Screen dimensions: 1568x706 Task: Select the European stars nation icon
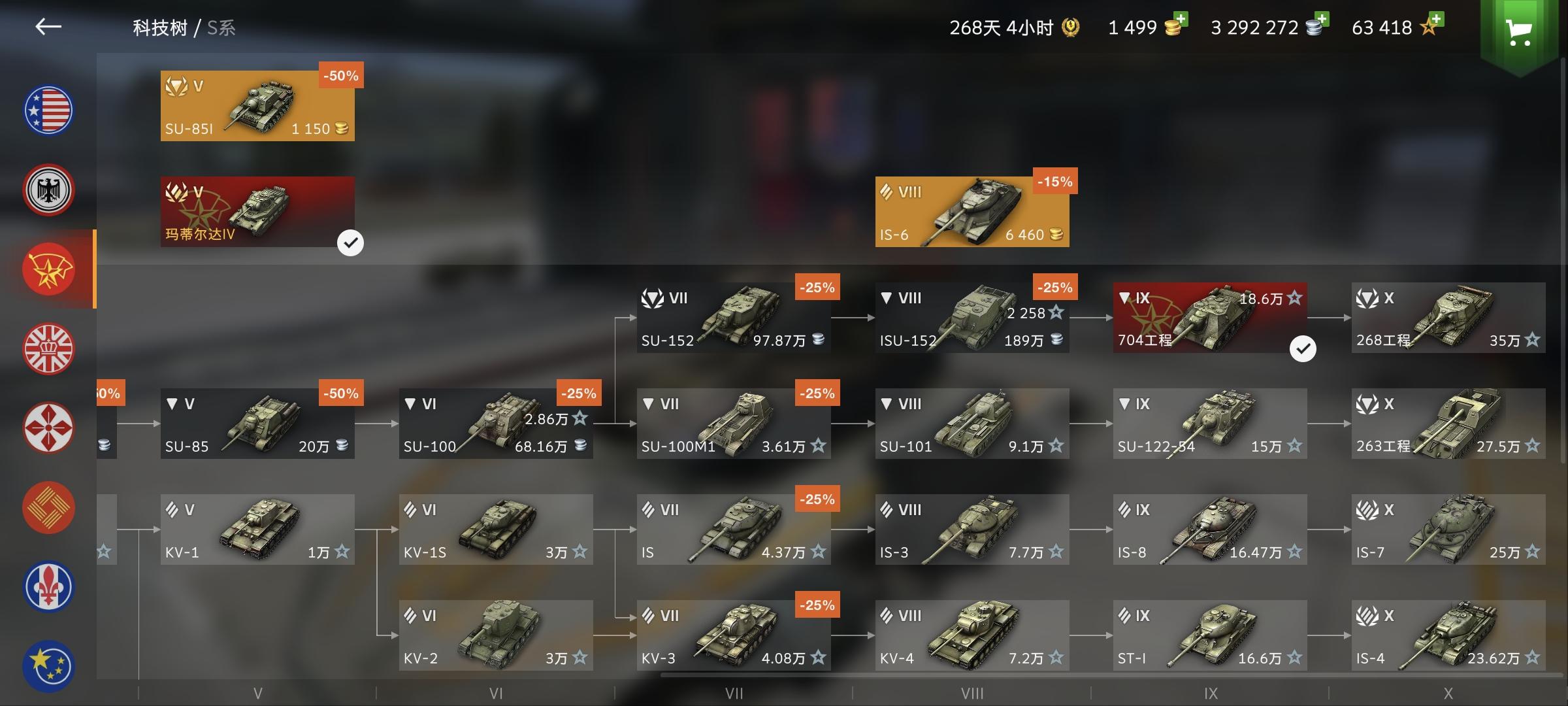[48, 666]
